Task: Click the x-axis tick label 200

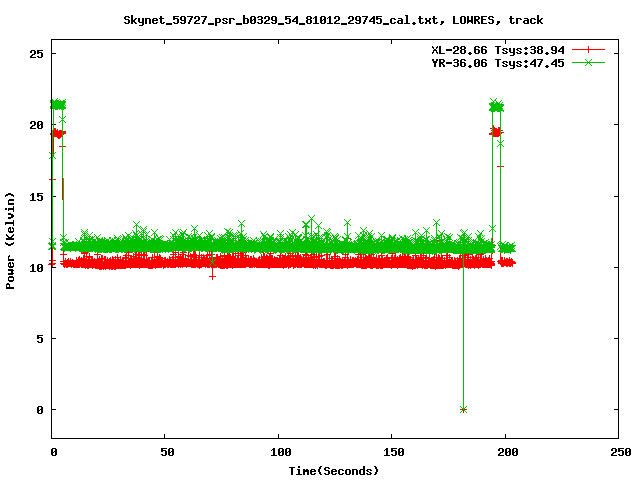Action: 507,452
